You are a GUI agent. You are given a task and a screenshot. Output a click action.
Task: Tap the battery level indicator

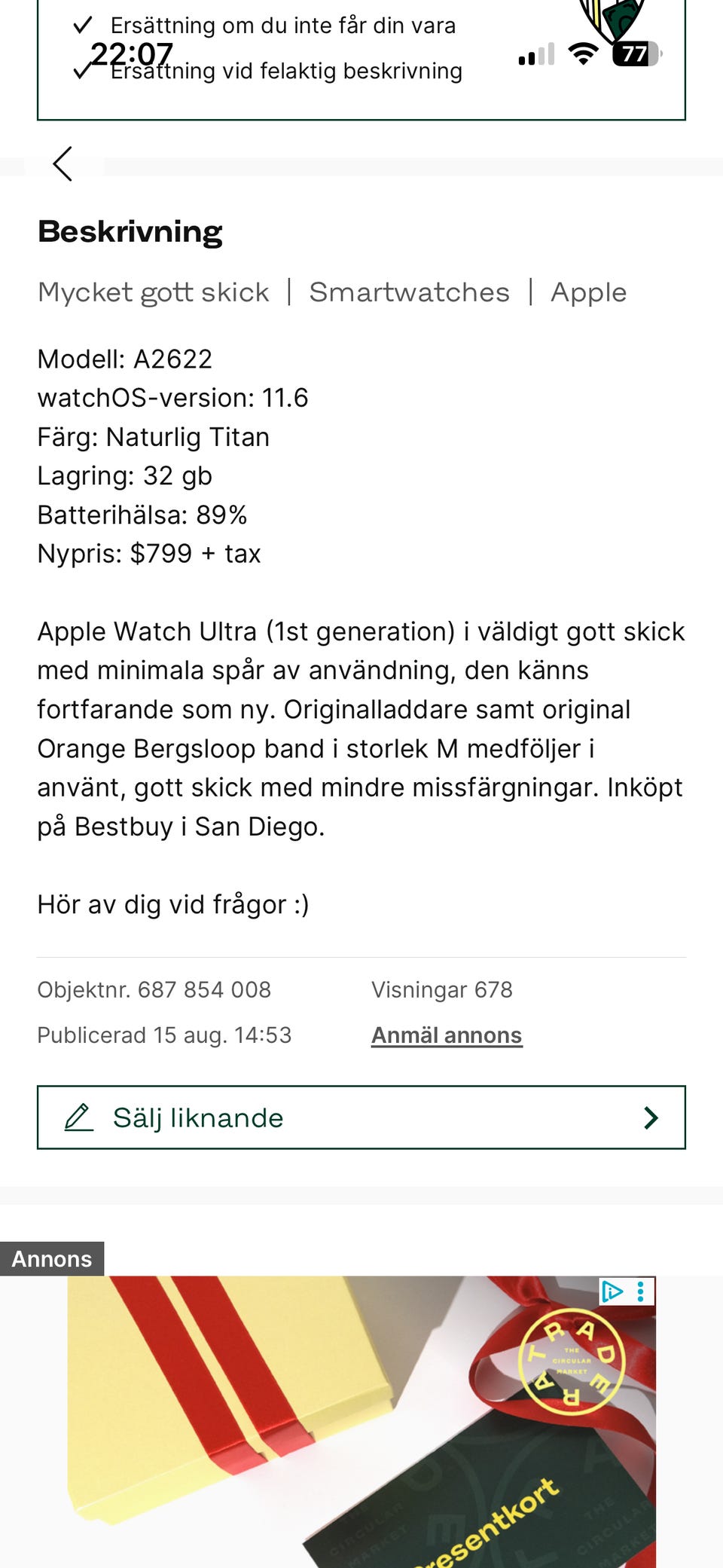636,54
